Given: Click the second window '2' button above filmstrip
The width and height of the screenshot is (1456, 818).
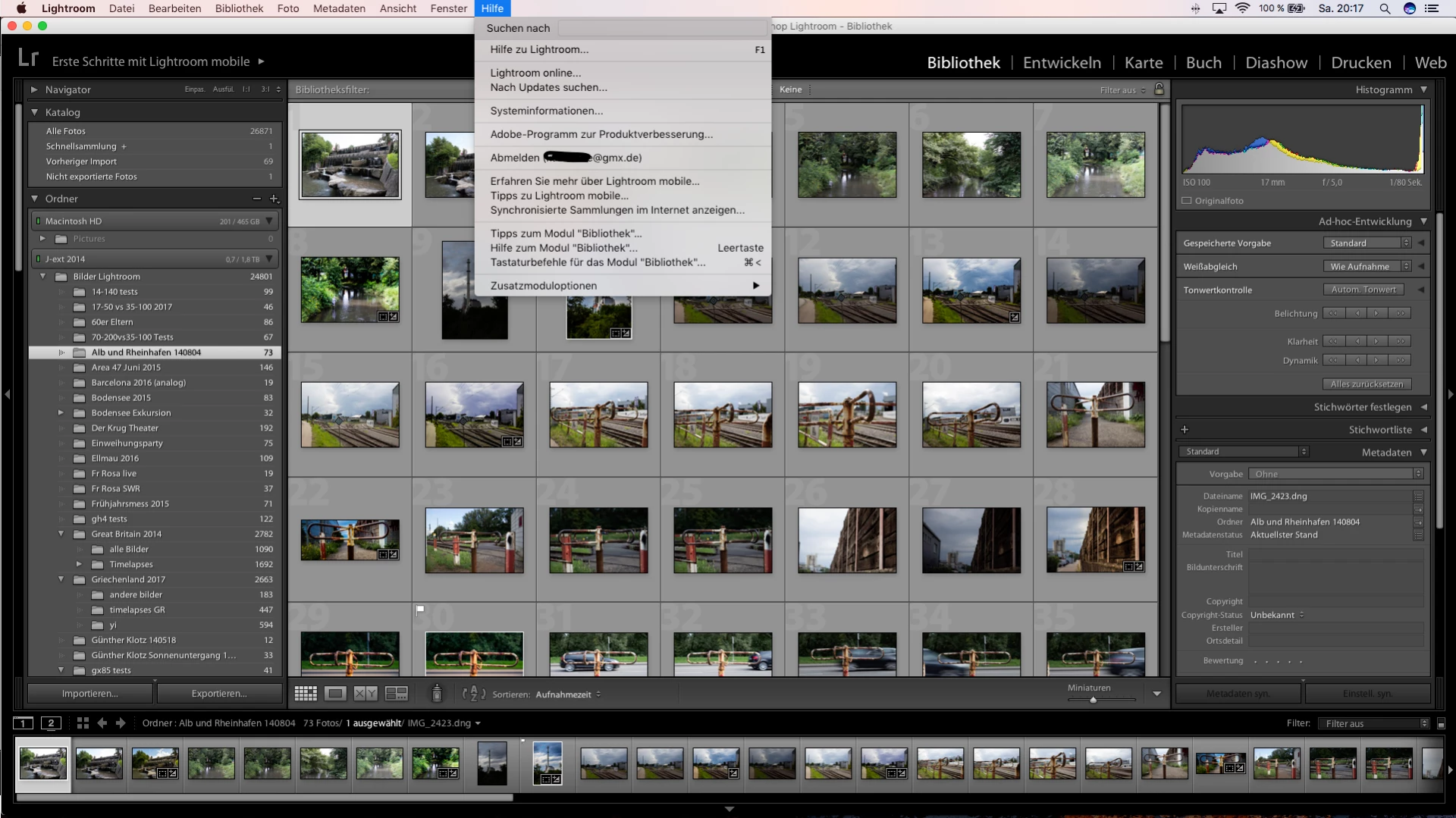Looking at the screenshot, I should click(51, 723).
